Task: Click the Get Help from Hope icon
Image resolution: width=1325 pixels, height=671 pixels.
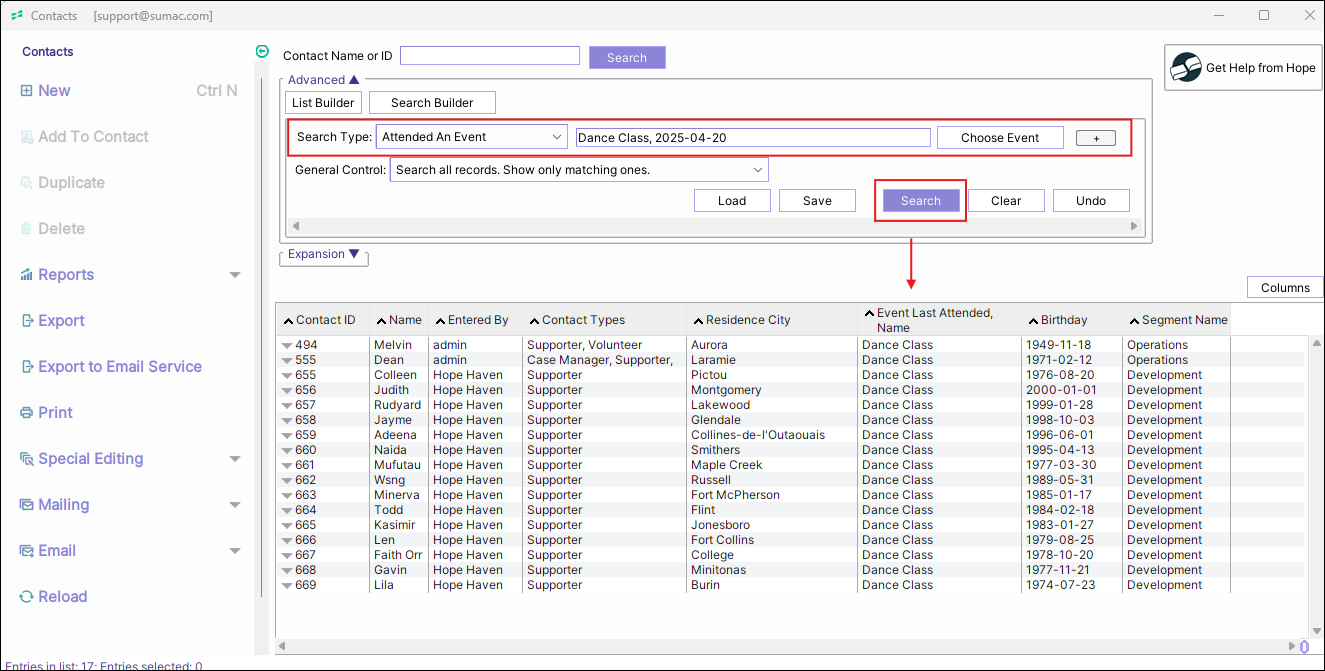Action: pyautogui.click(x=1186, y=68)
